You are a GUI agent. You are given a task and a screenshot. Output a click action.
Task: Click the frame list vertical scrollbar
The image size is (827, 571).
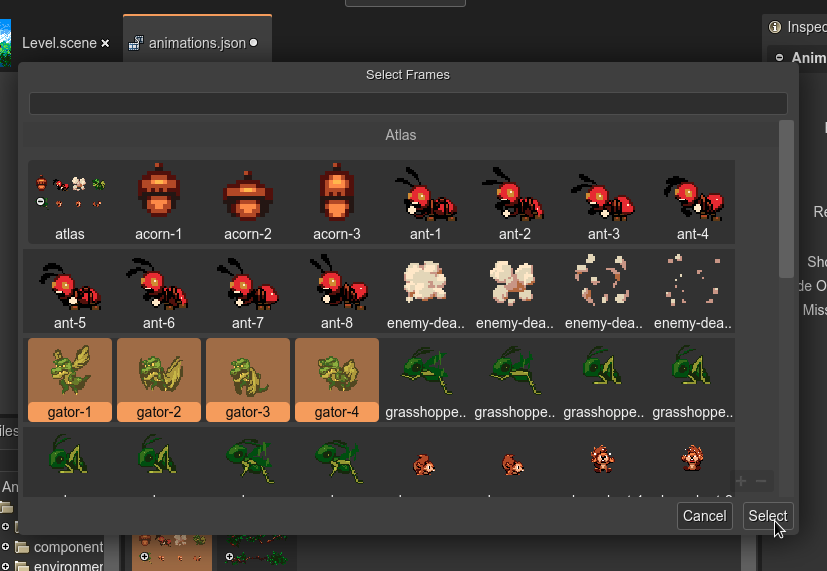[786, 200]
